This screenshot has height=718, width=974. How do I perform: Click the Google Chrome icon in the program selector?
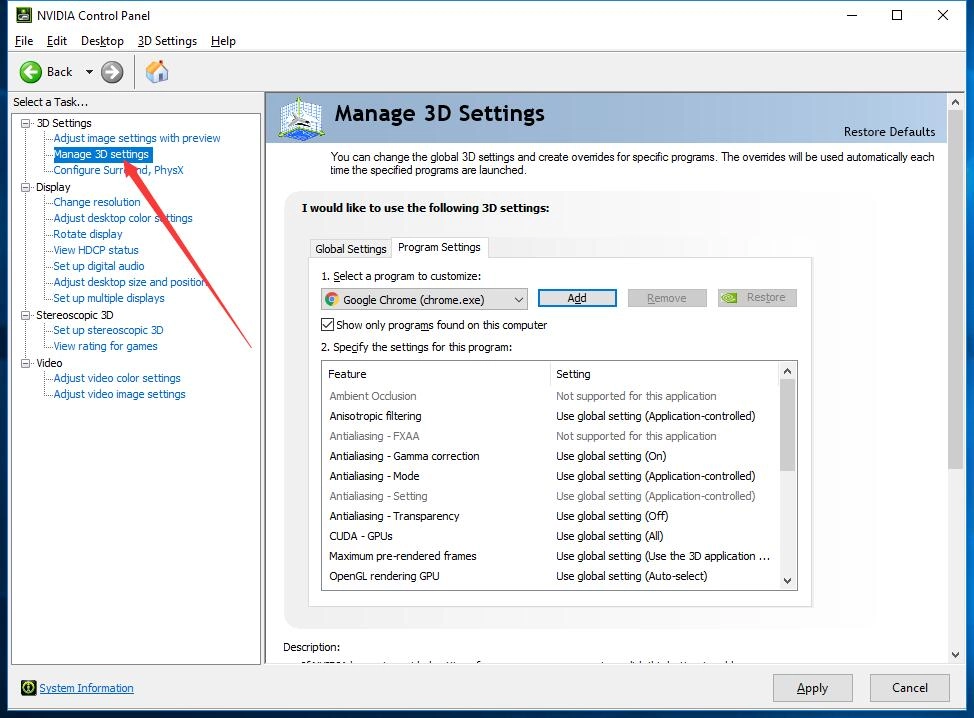click(332, 299)
